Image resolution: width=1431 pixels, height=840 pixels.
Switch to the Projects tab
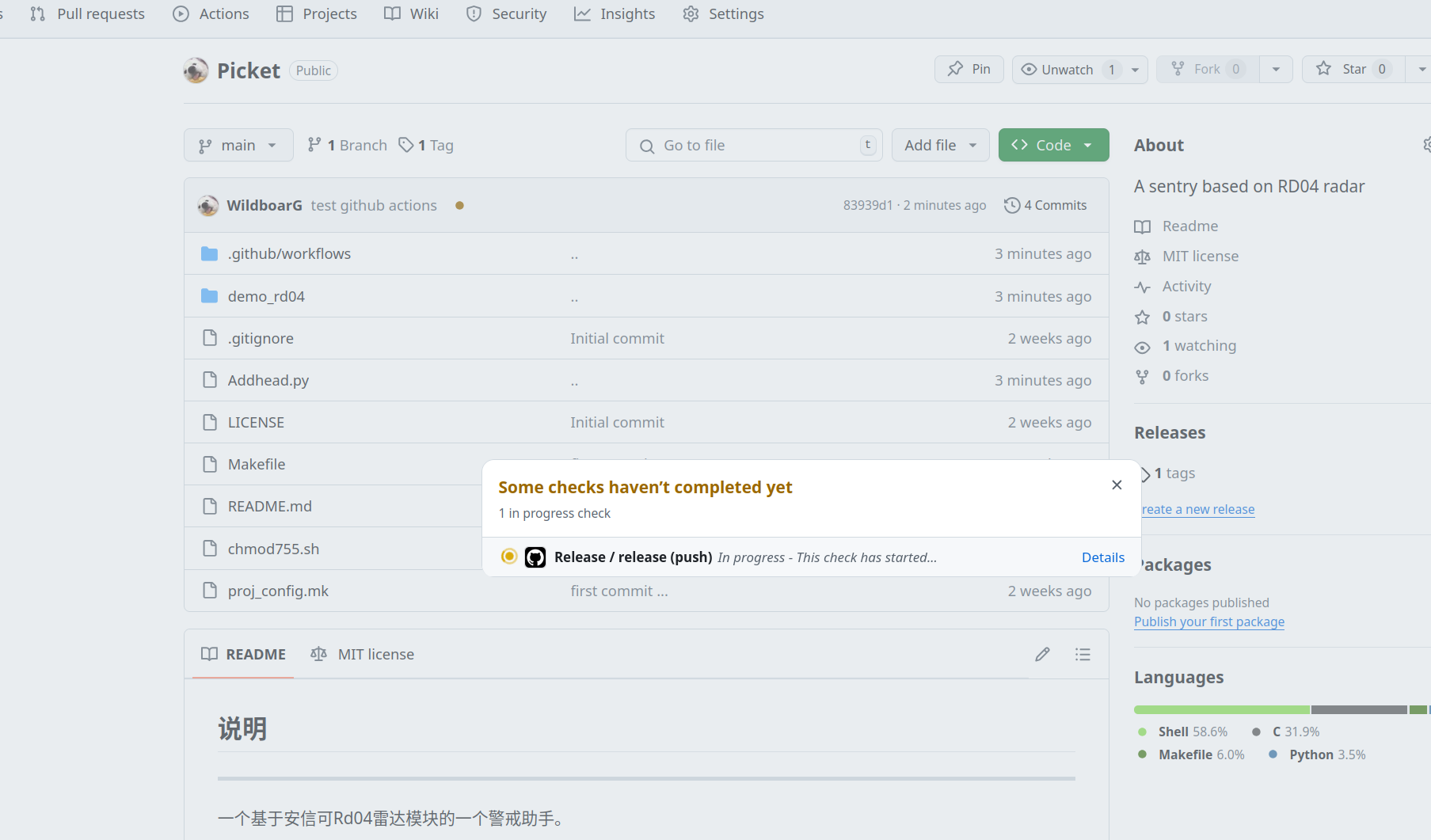point(317,14)
